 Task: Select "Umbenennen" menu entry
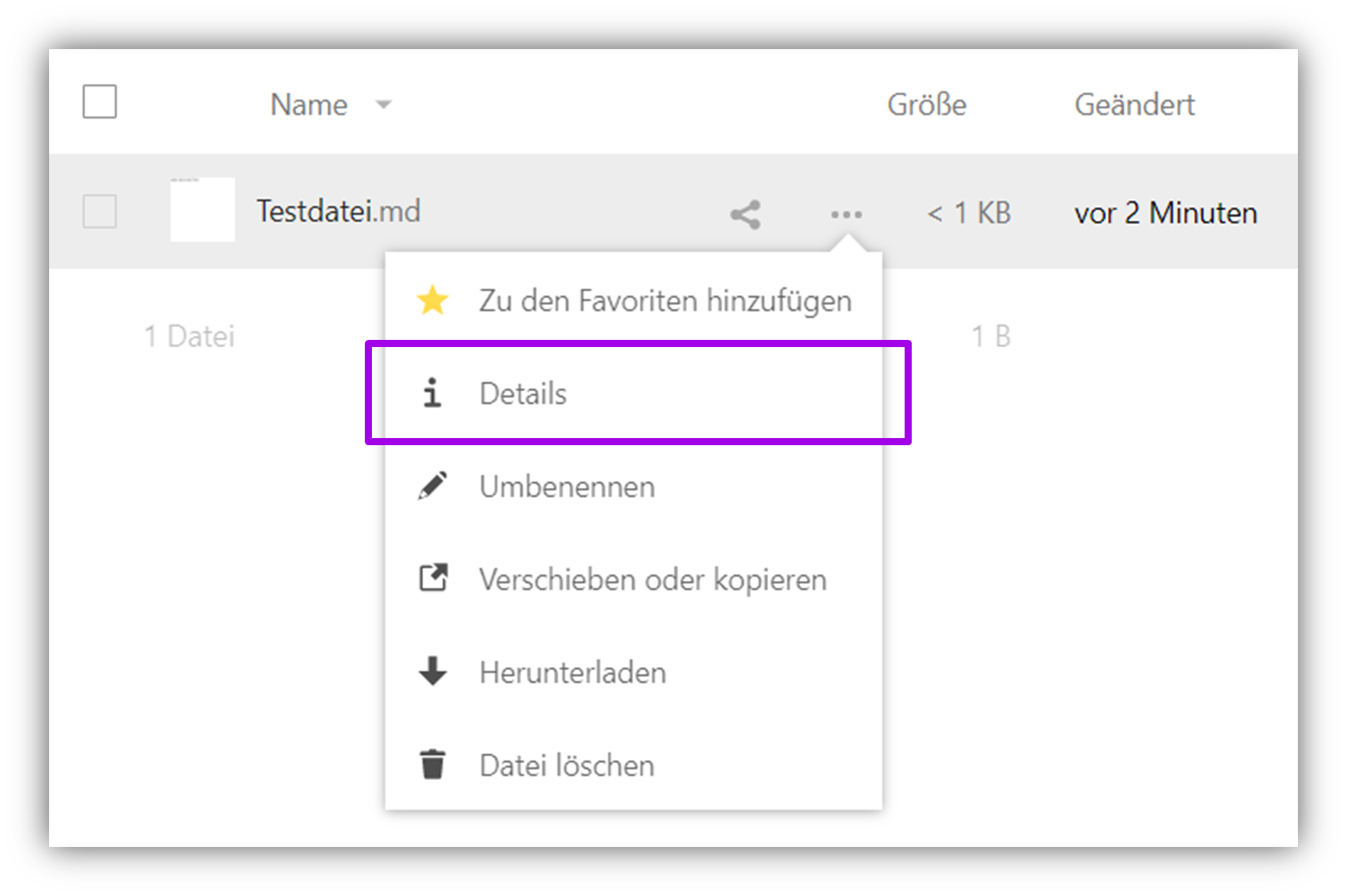567,486
